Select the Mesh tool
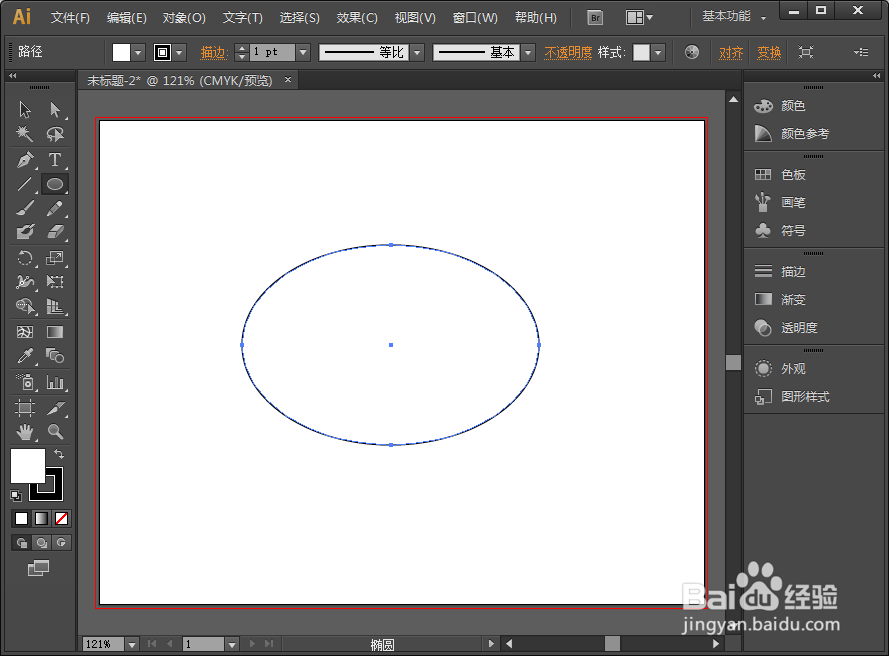The width and height of the screenshot is (889, 656). click(x=24, y=332)
